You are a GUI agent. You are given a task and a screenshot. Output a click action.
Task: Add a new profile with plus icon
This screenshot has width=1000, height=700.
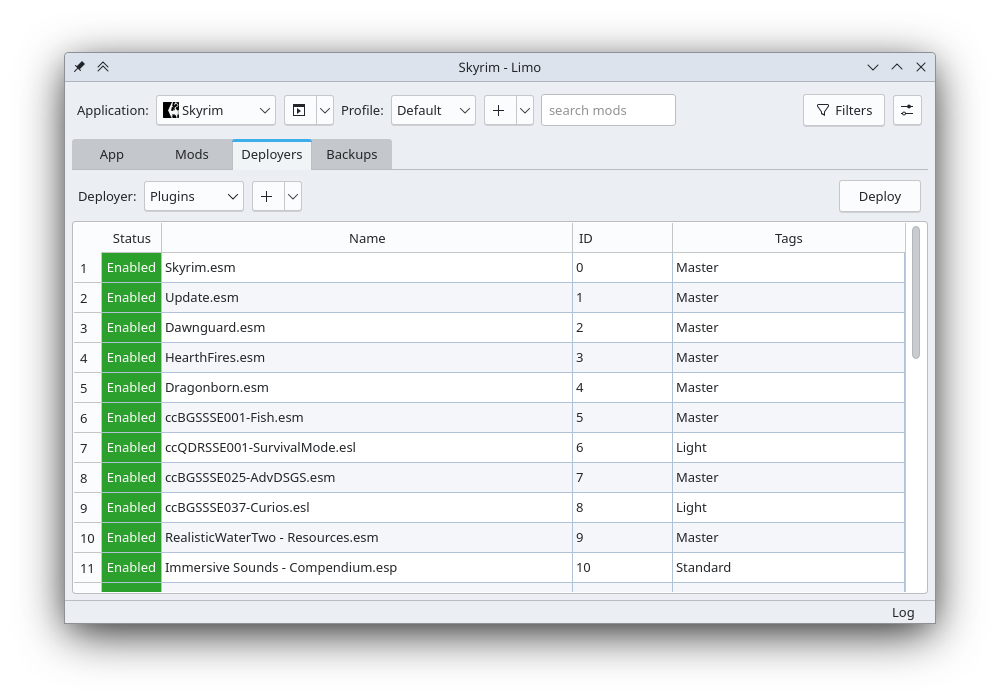click(499, 110)
